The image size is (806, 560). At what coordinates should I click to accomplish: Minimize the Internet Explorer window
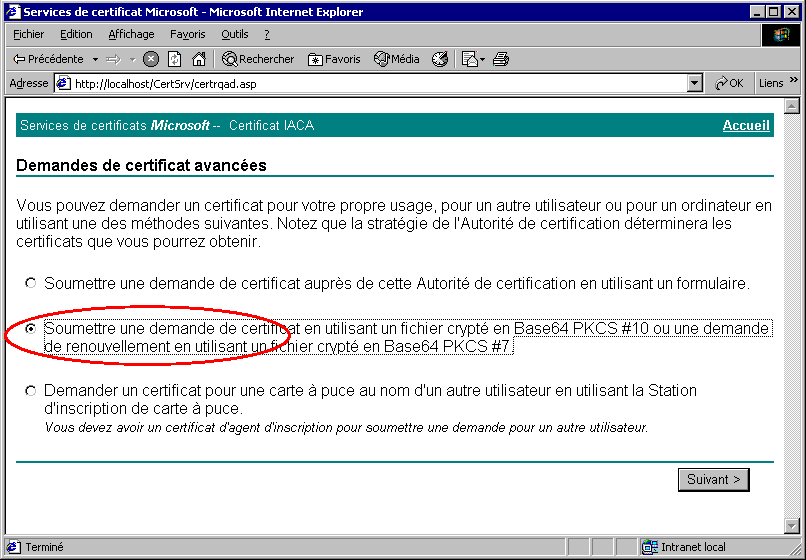(x=757, y=12)
